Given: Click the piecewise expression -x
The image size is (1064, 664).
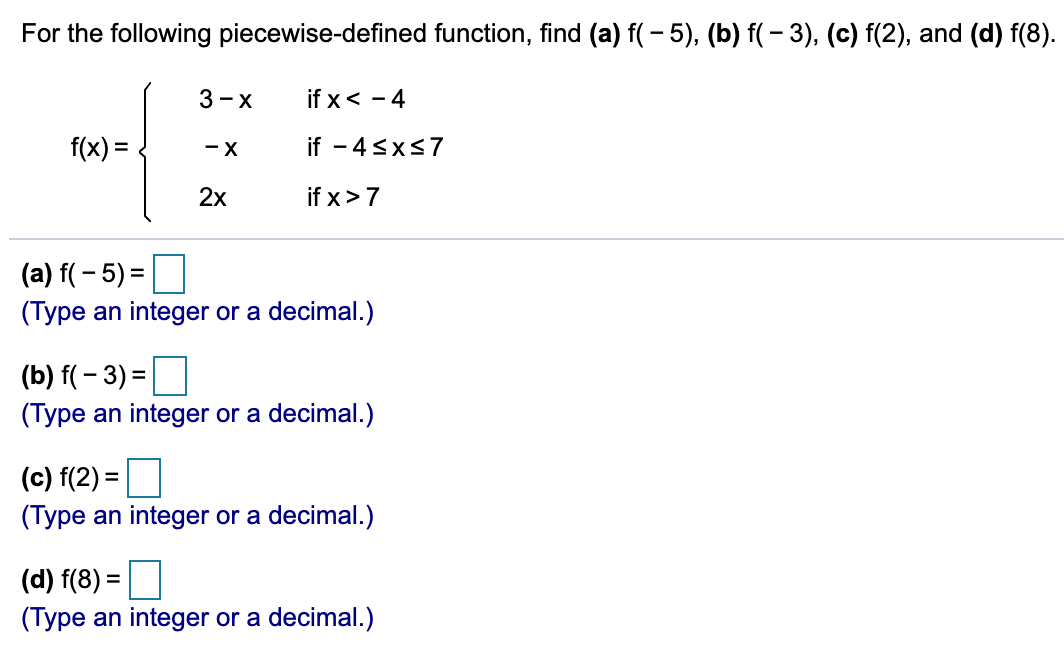Looking at the screenshot, I should 221,148.
